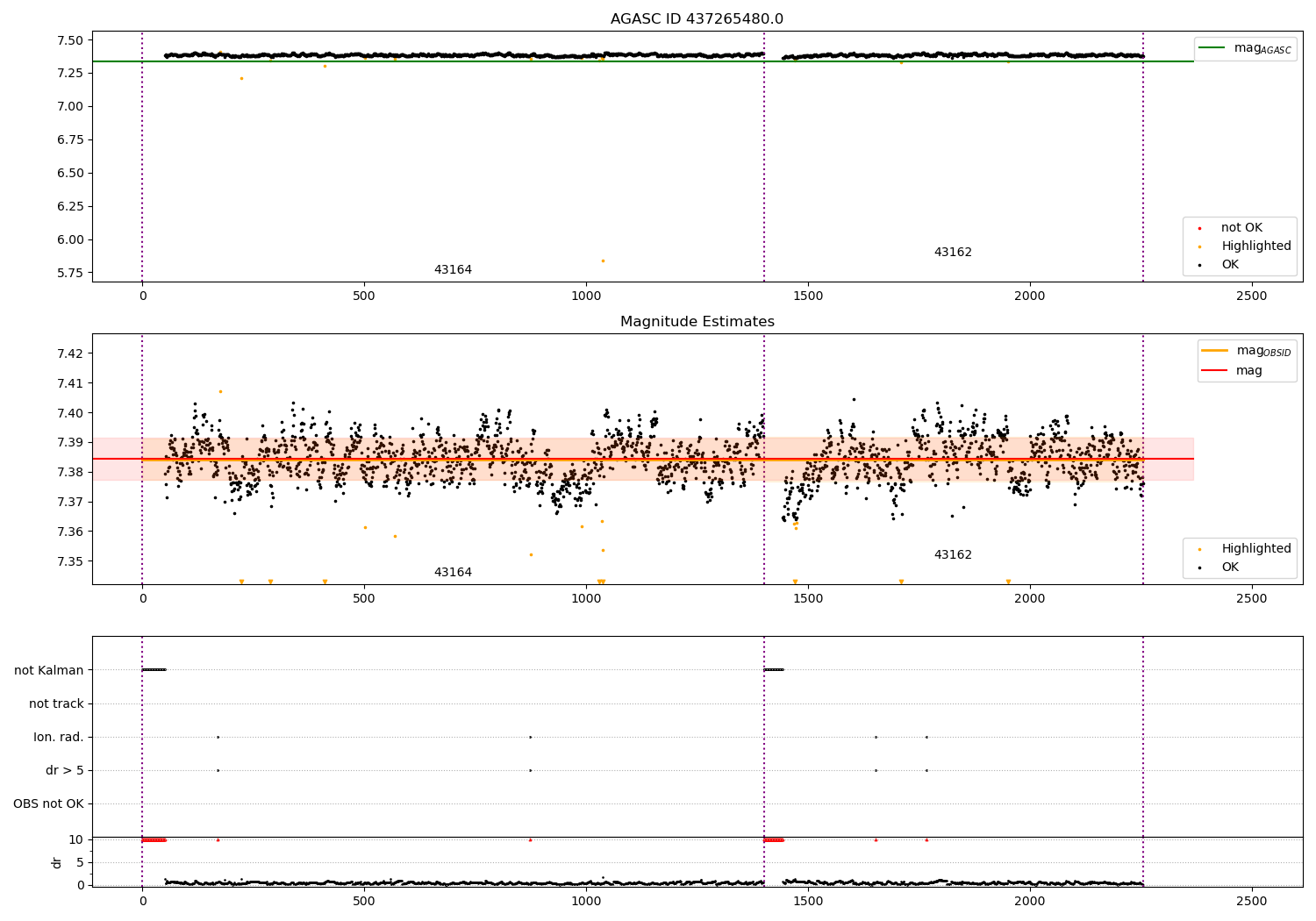The image size is (1316, 921).
Task: Click the red 'mag' legend entry in middle plot
Action: (1249, 371)
